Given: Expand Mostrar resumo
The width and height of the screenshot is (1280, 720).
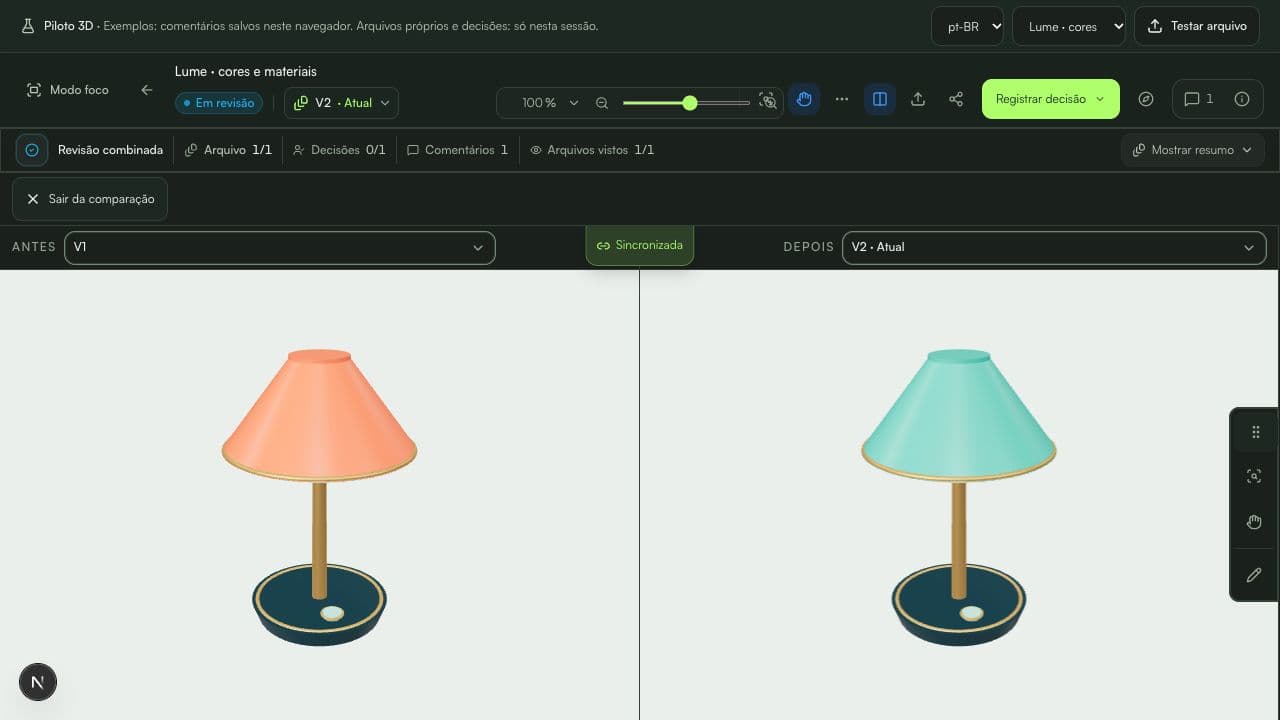Looking at the screenshot, I should (1192, 150).
